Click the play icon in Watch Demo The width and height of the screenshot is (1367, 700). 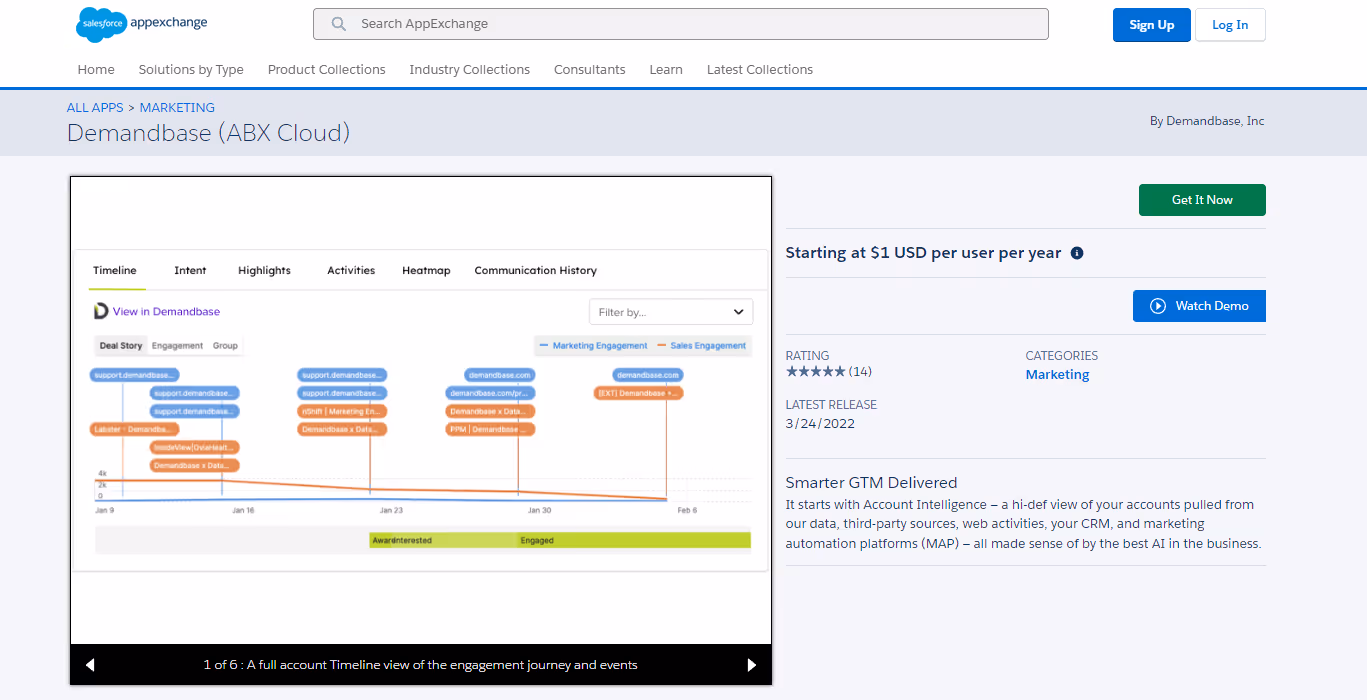(1158, 306)
